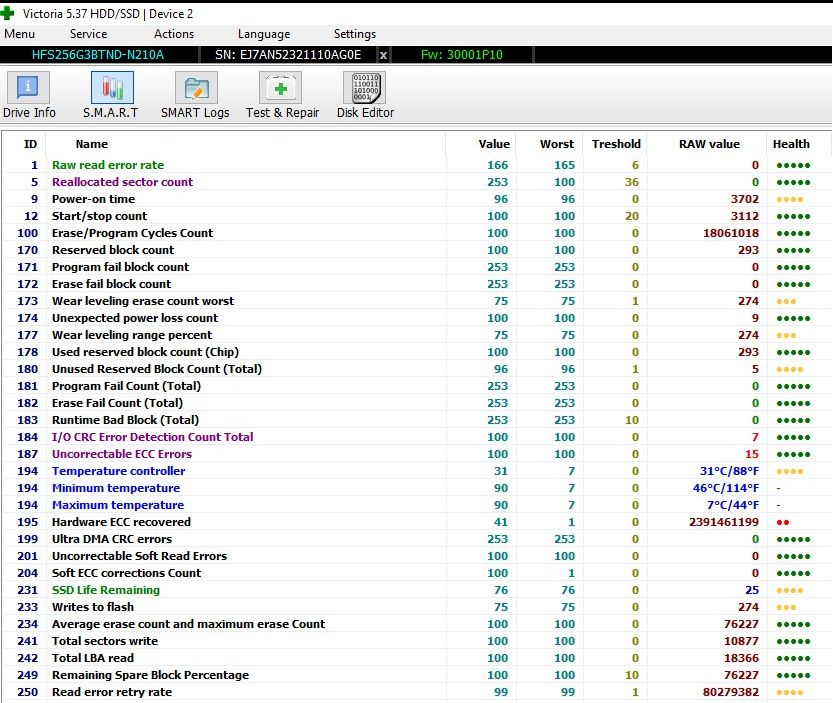Select Average erase count and maximum row
833x703 pixels.
click(x=416, y=624)
